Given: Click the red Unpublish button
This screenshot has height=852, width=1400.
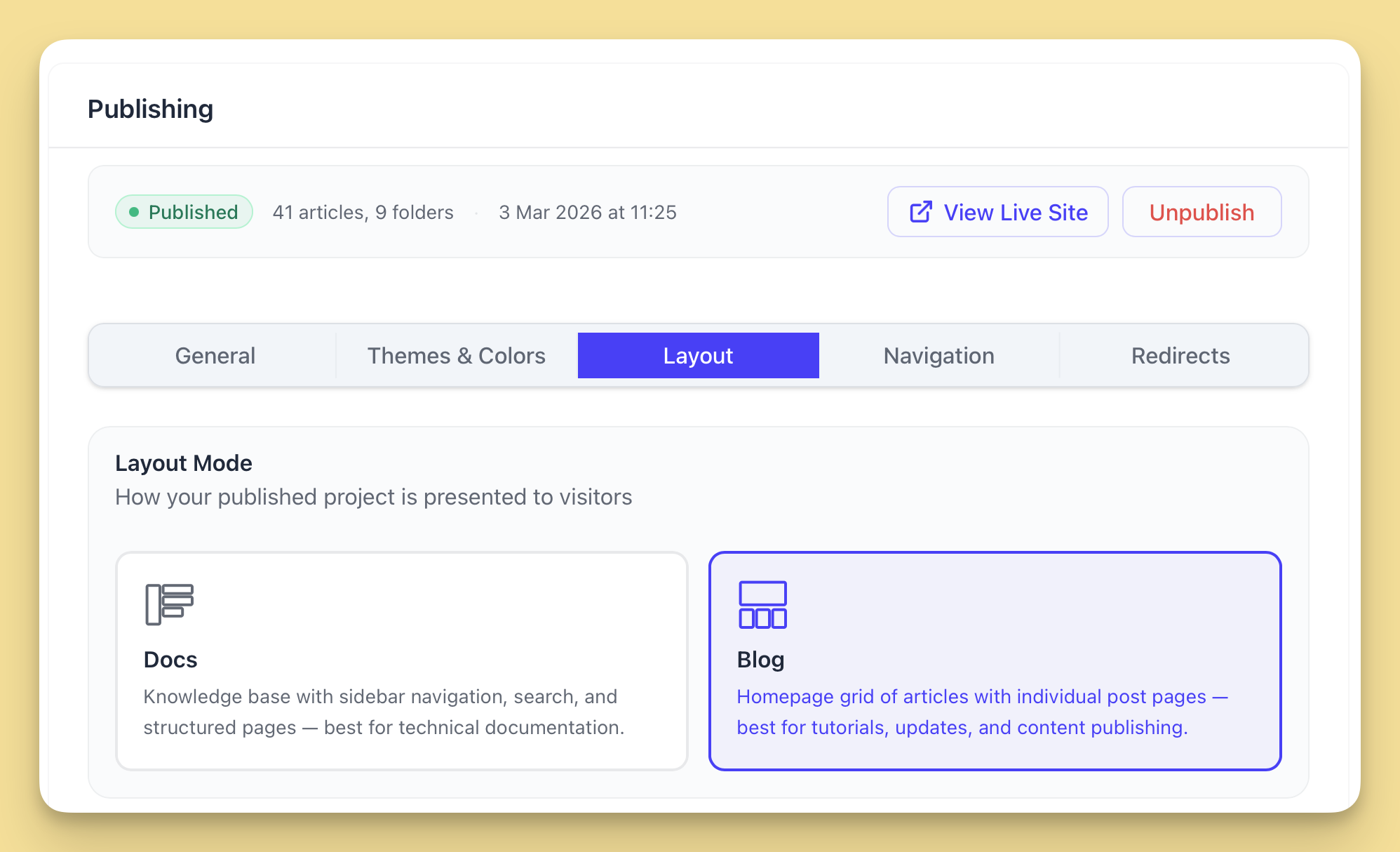Looking at the screenshot, I should (x=1201, y=212).
